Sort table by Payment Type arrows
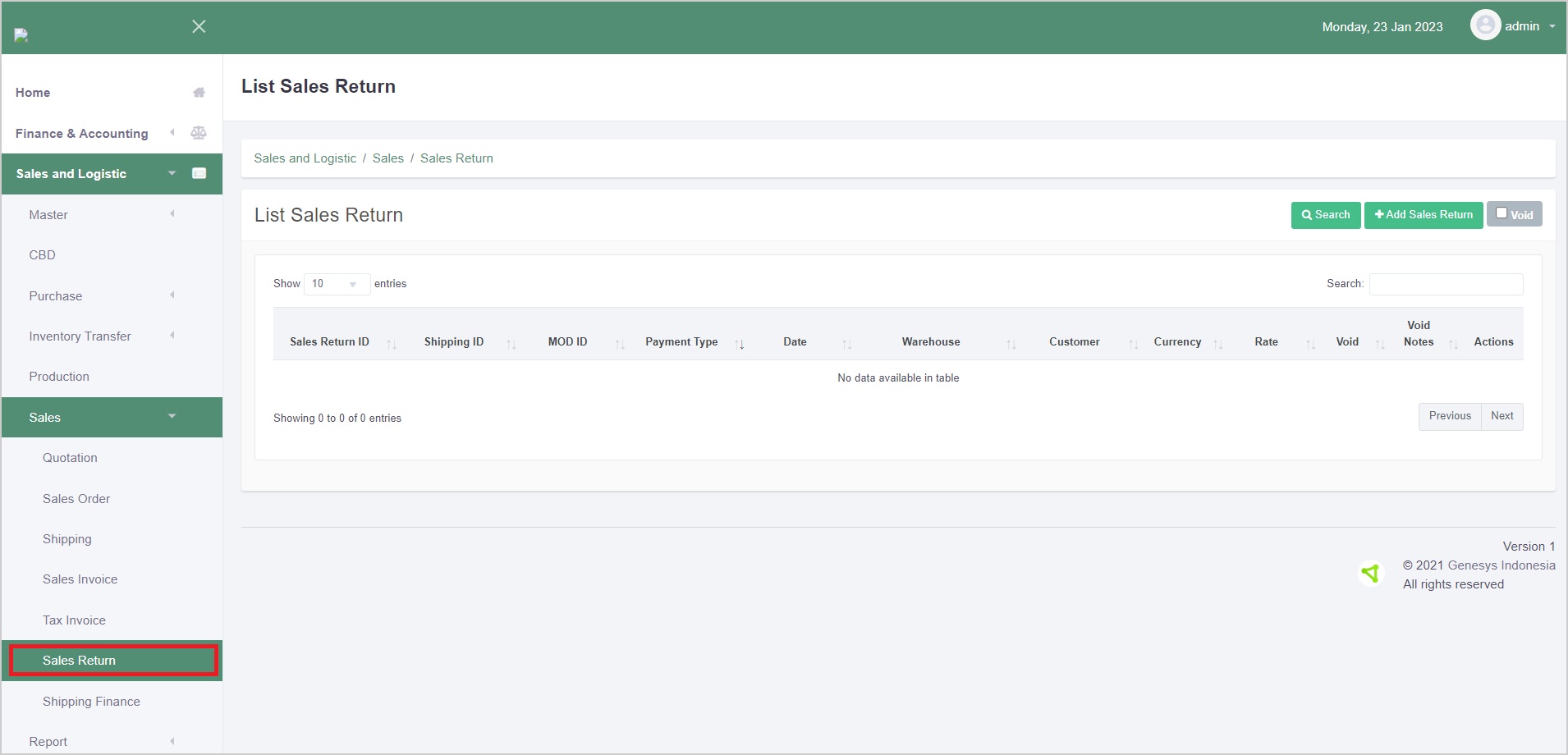The height and width of the screenshot is (755, 1568). [x=740, y=344]
